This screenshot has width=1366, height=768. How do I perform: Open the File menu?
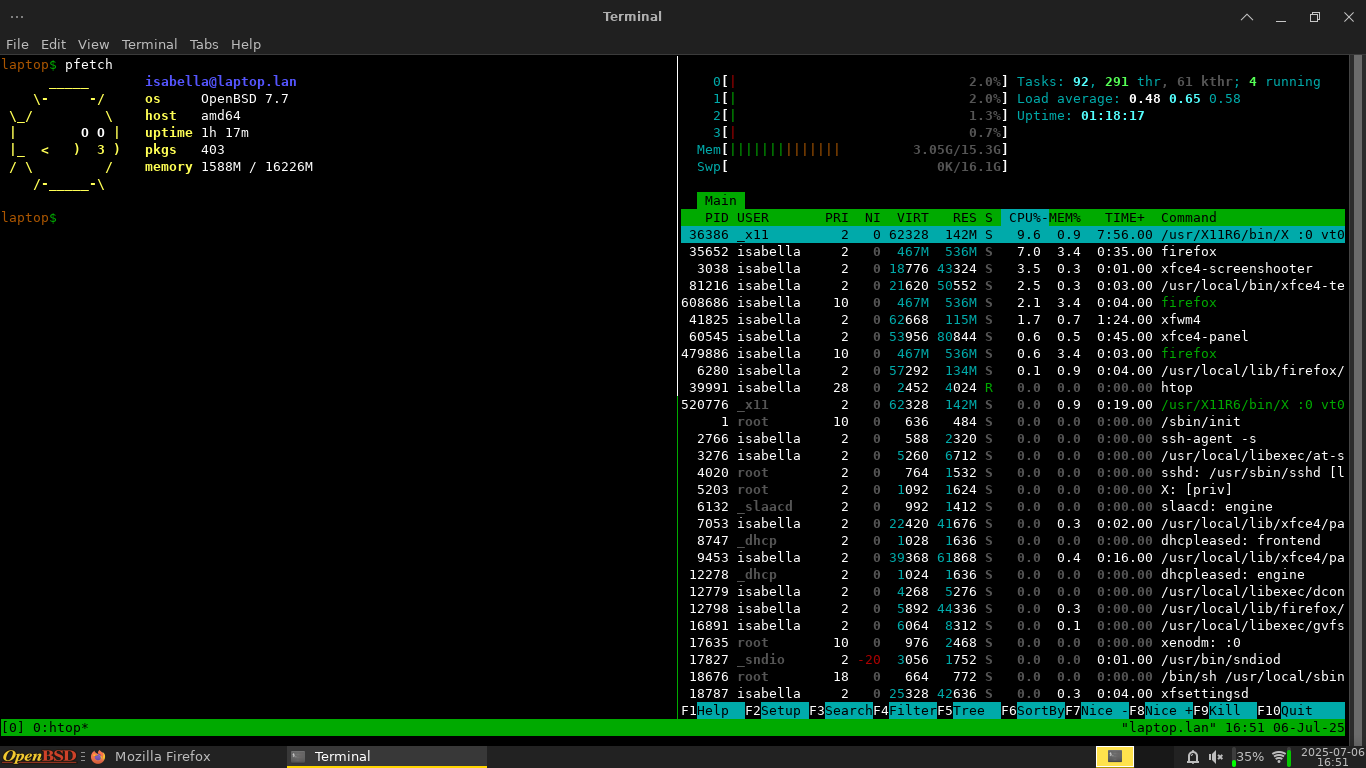[17, 44]
